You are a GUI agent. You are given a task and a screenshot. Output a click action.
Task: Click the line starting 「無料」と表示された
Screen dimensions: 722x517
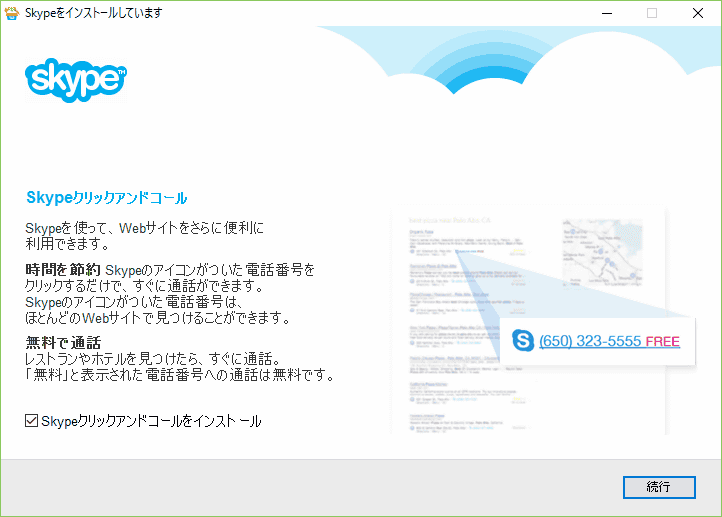pos(180,375)
